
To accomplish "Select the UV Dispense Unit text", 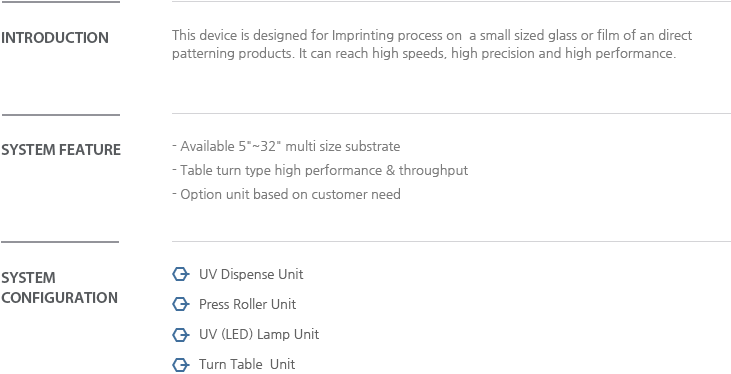I will point(251,274).
